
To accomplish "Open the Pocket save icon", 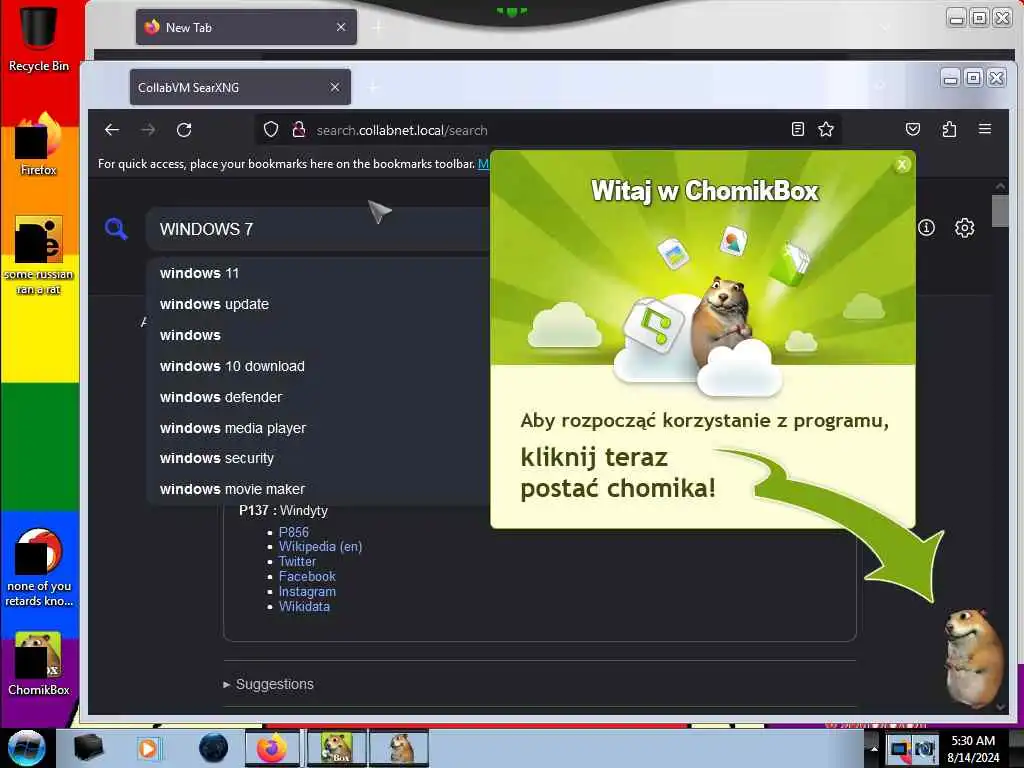I will coord(913,129).
